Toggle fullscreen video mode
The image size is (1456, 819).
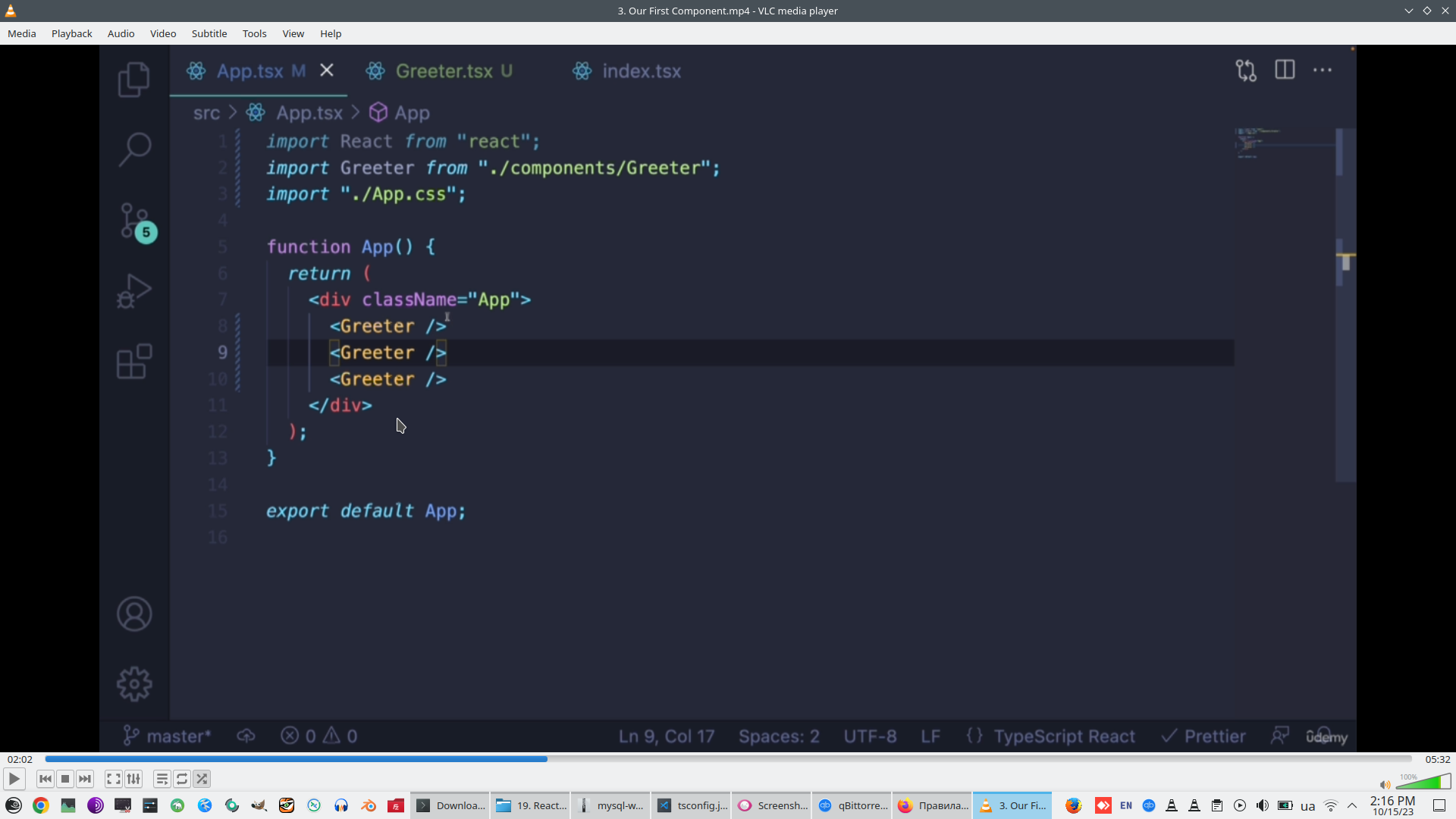coord(113,779)
